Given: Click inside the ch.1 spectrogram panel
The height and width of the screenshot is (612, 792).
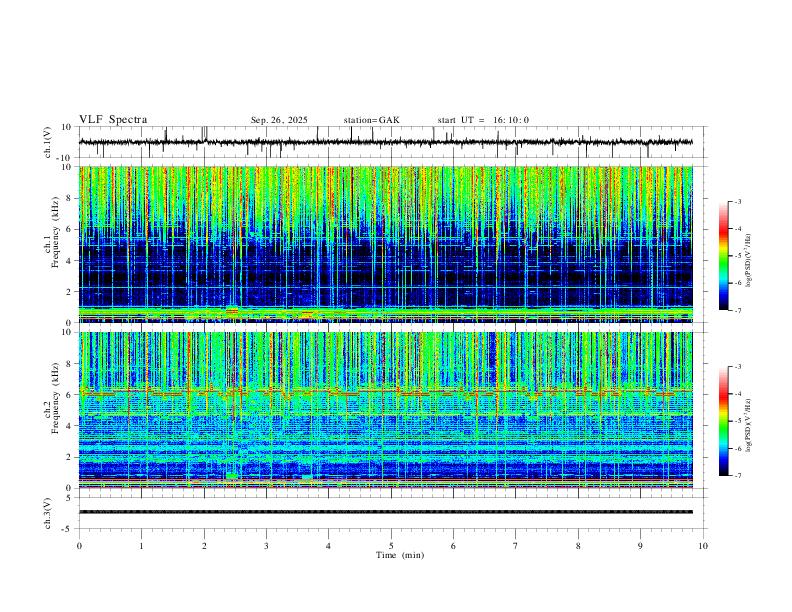Looking at the screenshot, I should click(x=385, y=244).
